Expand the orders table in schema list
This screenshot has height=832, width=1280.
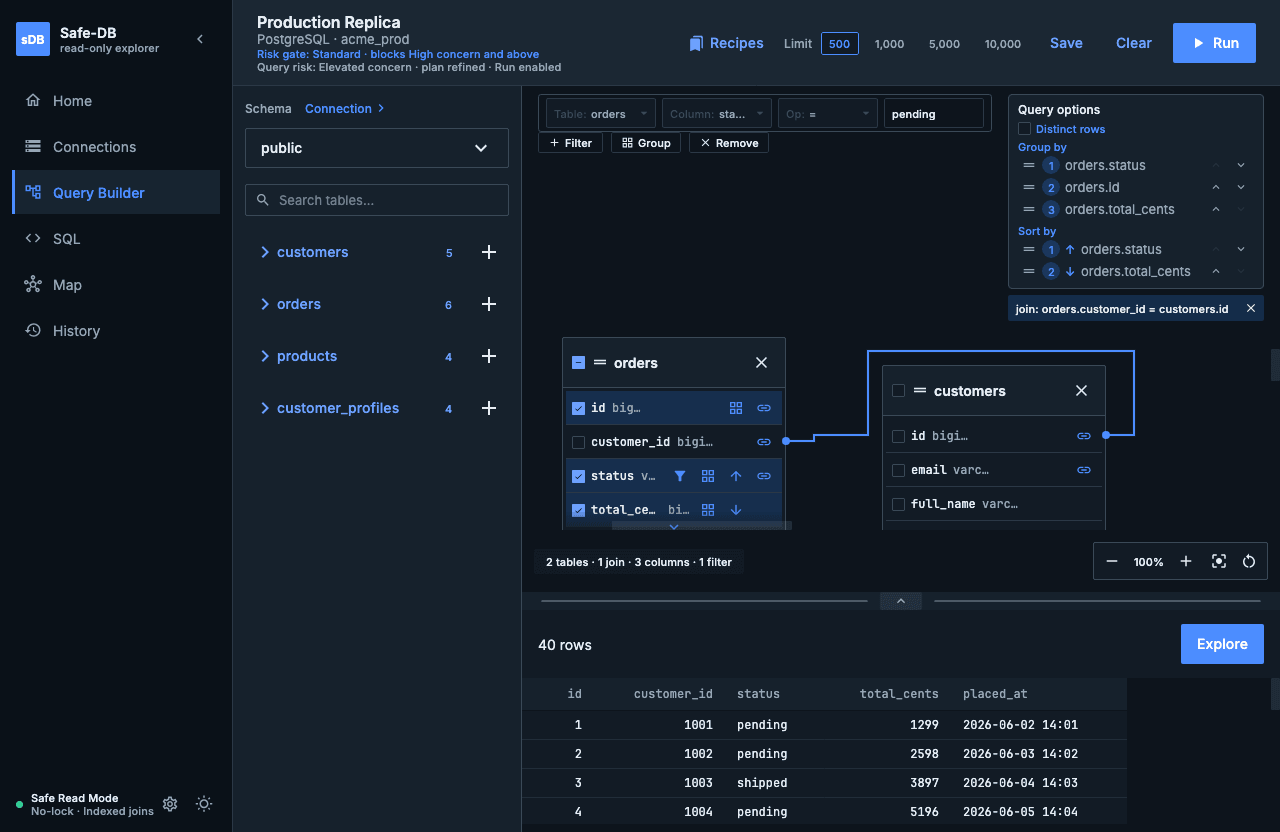tap(265, 304)
